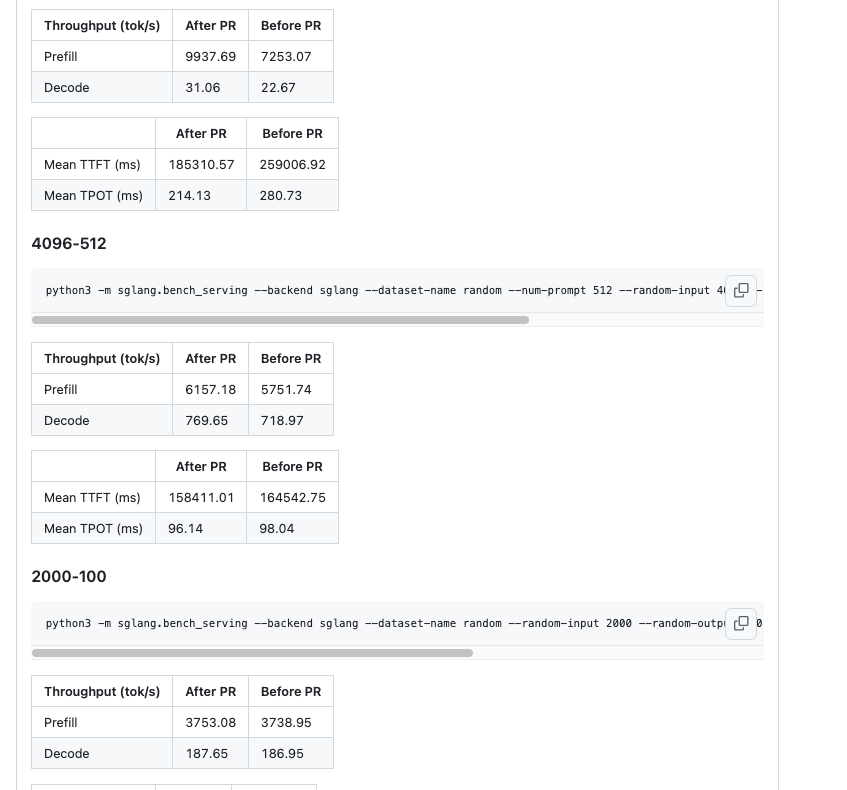Click the copy icon on the random-input 2000 code block
The image size is (847, 790).
741,623
